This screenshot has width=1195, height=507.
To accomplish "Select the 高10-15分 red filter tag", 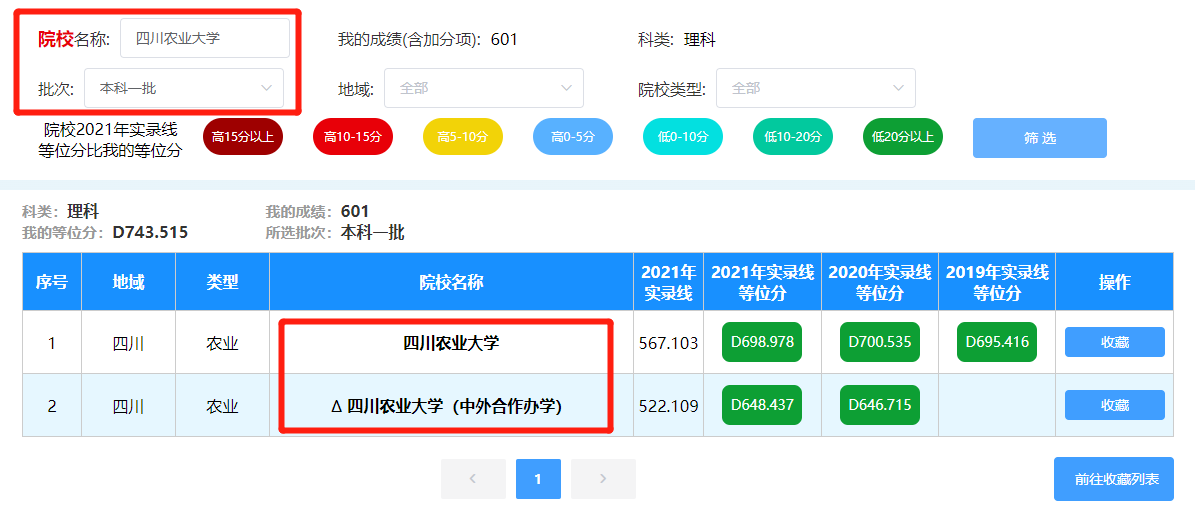I will pos(353,137).
